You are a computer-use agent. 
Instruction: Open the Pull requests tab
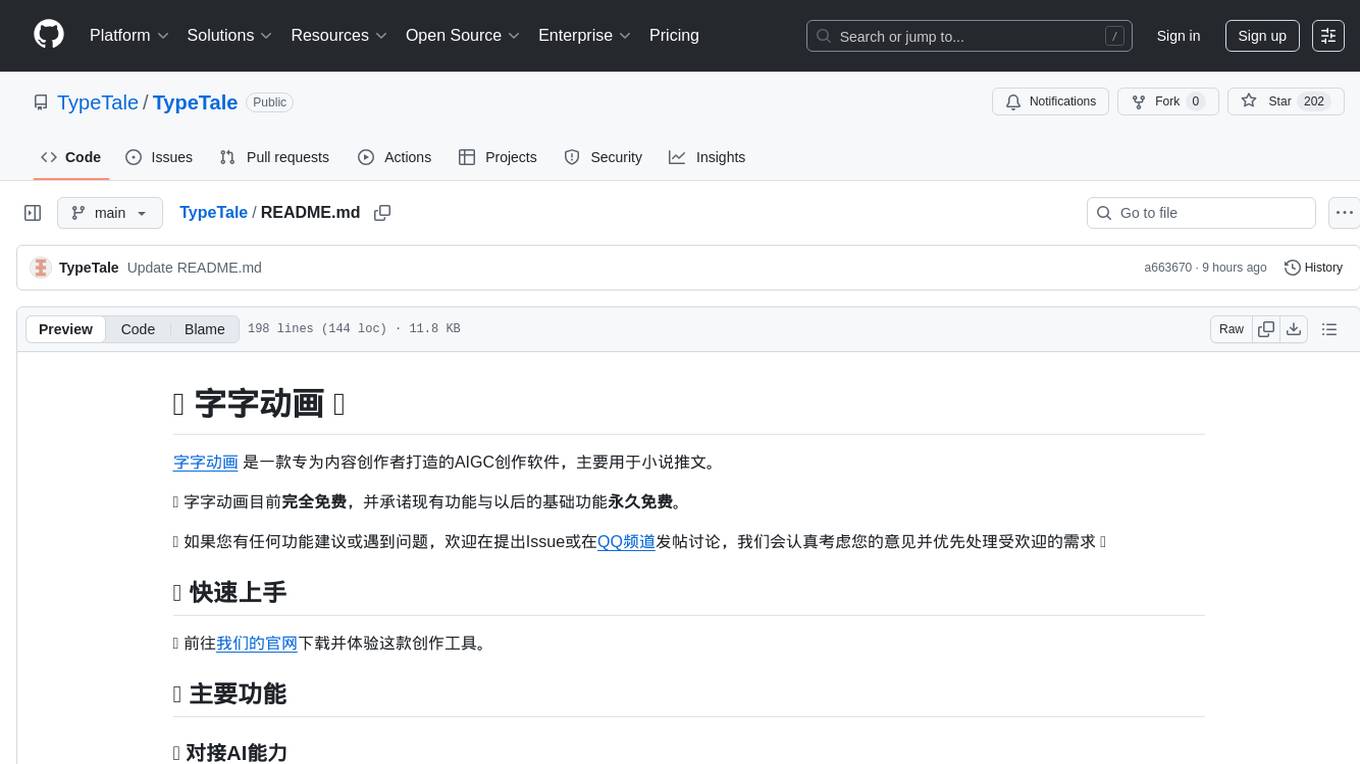(x=274, y=157)
